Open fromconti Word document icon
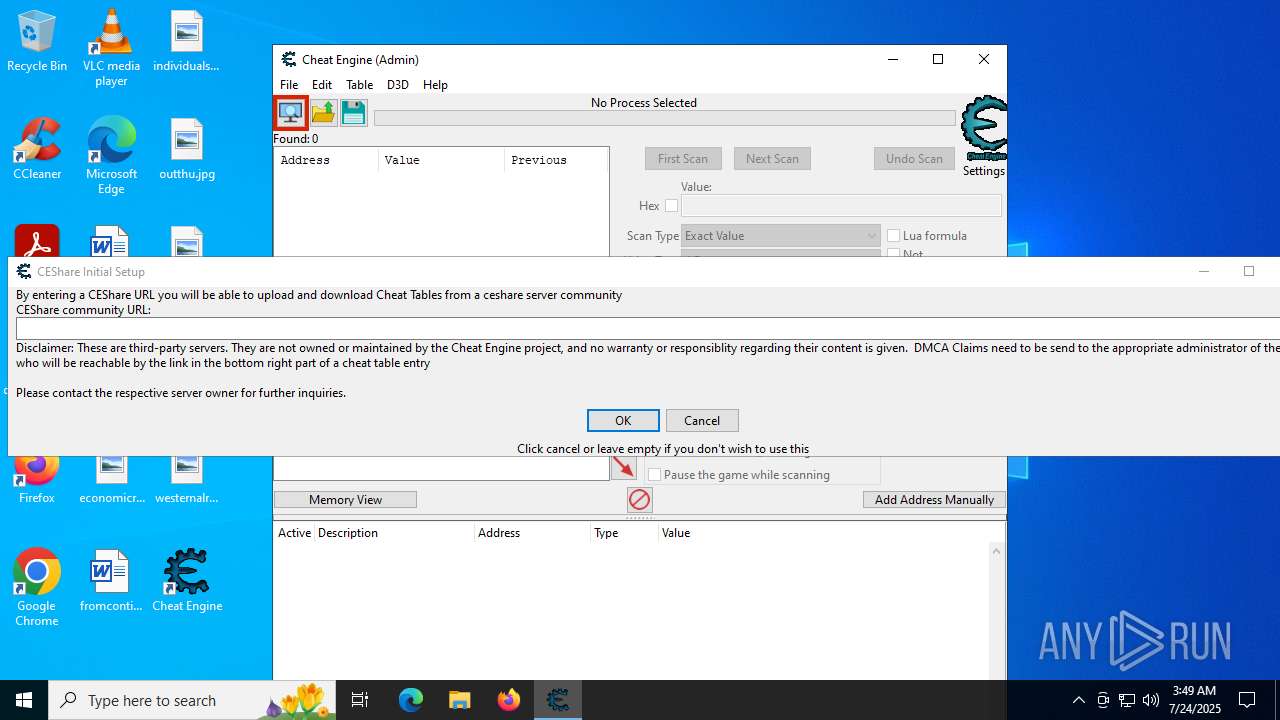Viewport: 1280px width, 720px height. (111, 581)
